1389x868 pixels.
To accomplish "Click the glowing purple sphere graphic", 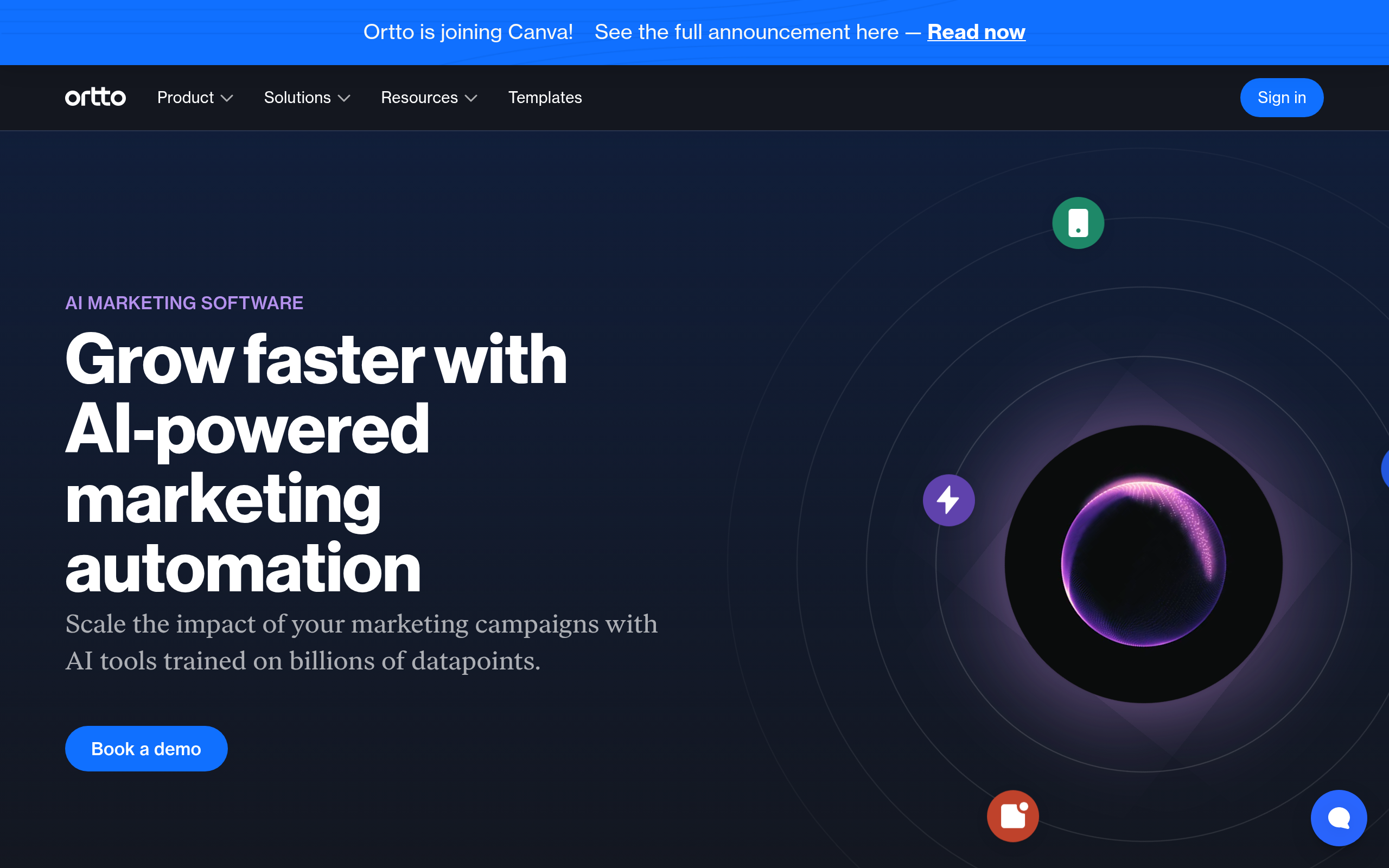I will (x=1143, y=564).
